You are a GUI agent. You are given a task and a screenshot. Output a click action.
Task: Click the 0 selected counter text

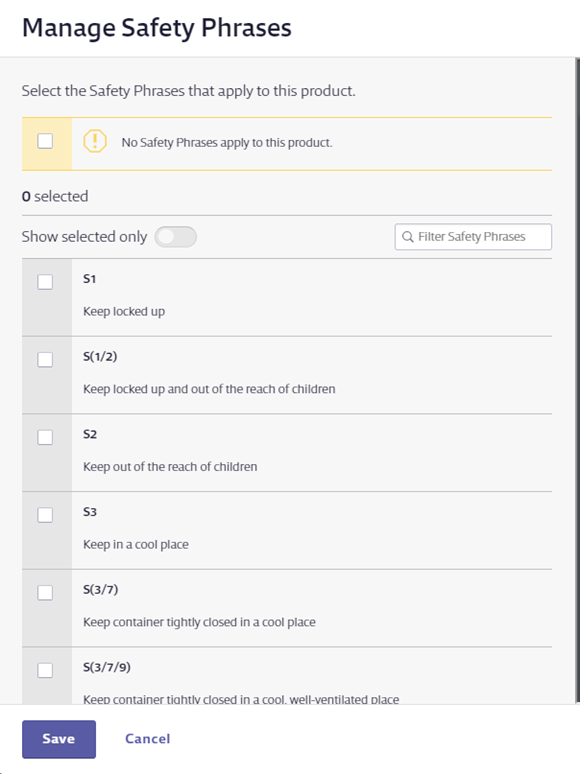pyautogui.click(x=55, y=196)
